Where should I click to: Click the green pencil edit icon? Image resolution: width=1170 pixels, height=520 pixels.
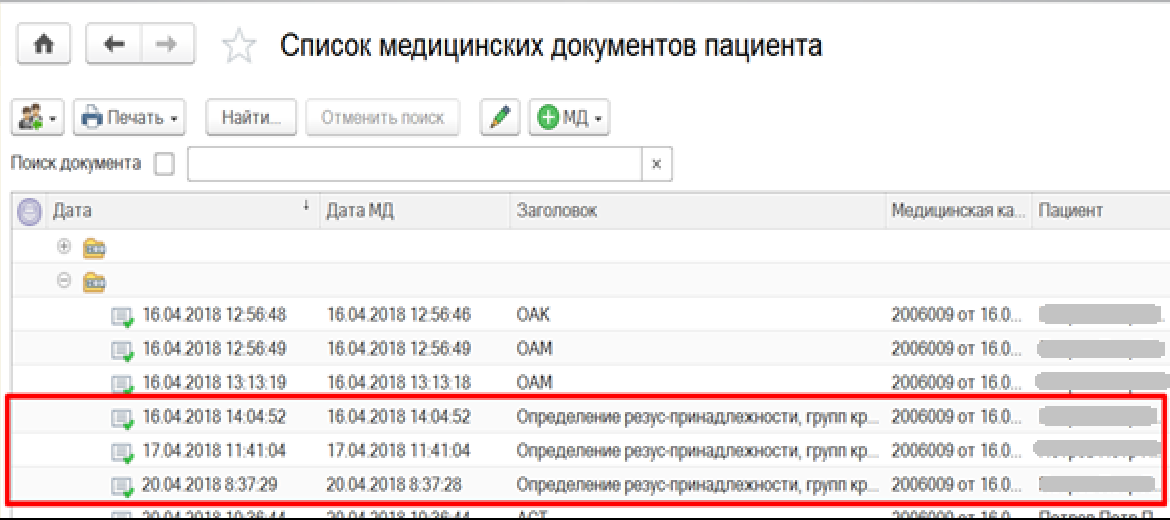coord(500,118)
